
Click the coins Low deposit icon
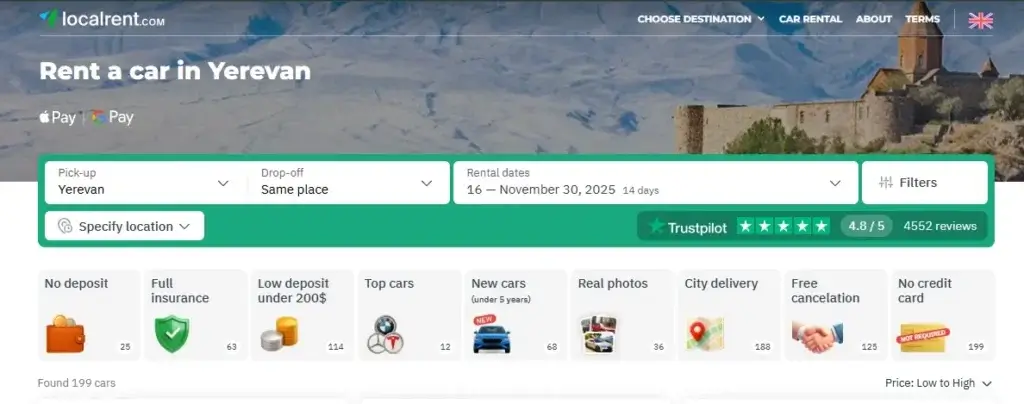coord(280,334)
